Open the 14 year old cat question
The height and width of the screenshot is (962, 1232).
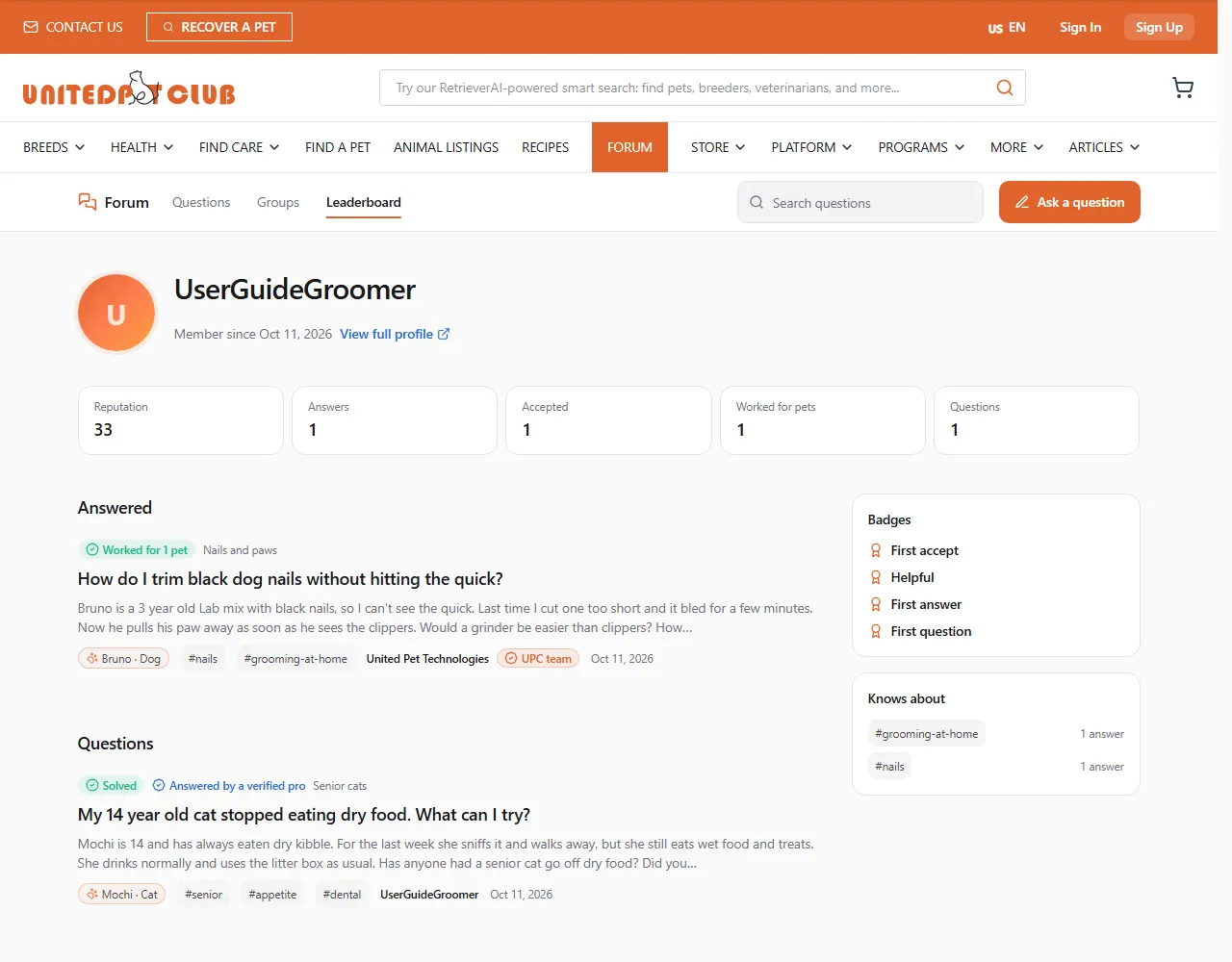(x=304, y=815)
